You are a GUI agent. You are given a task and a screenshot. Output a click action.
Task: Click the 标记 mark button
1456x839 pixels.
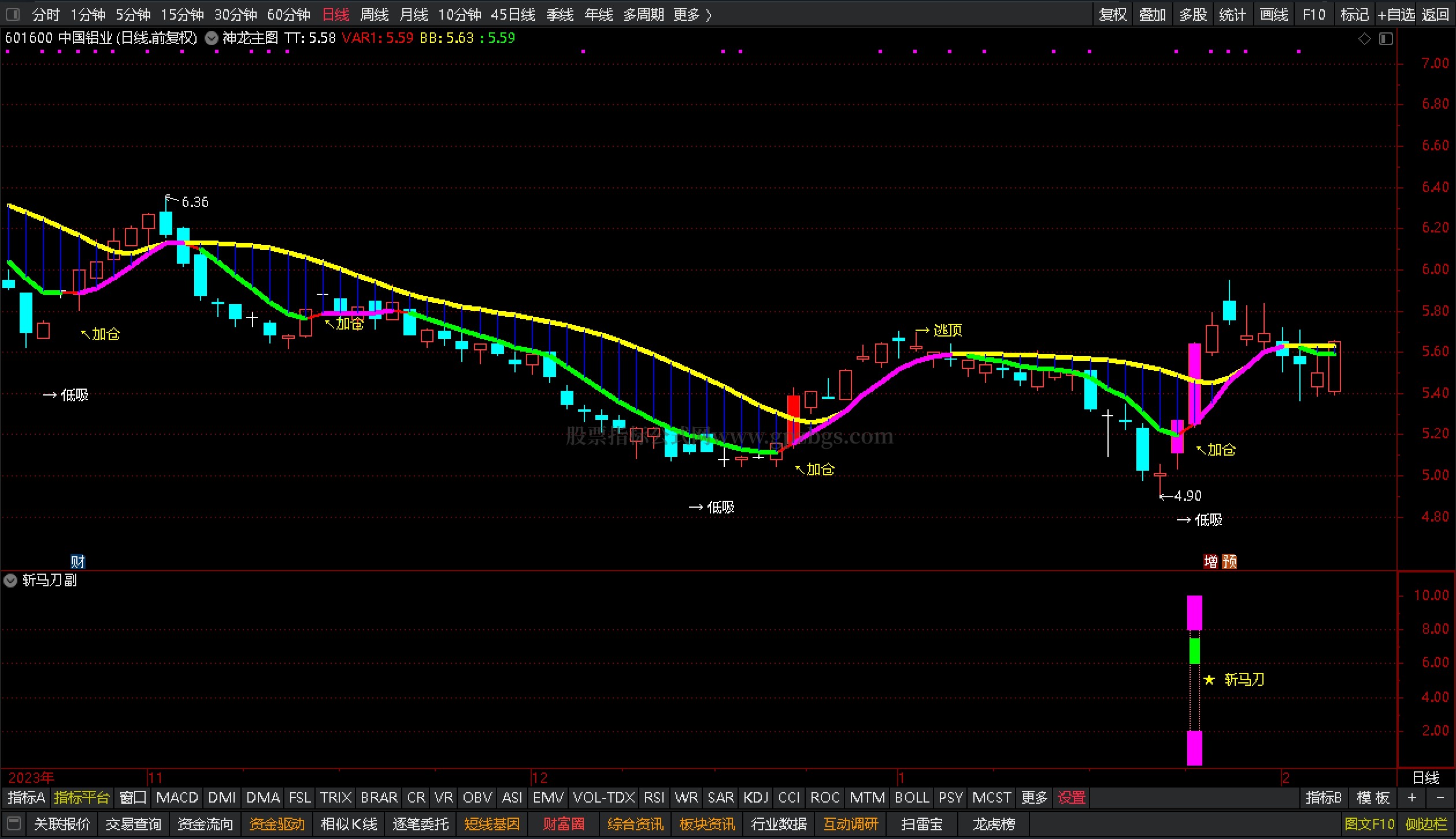pyautogui.click(x=1355, y=14)
